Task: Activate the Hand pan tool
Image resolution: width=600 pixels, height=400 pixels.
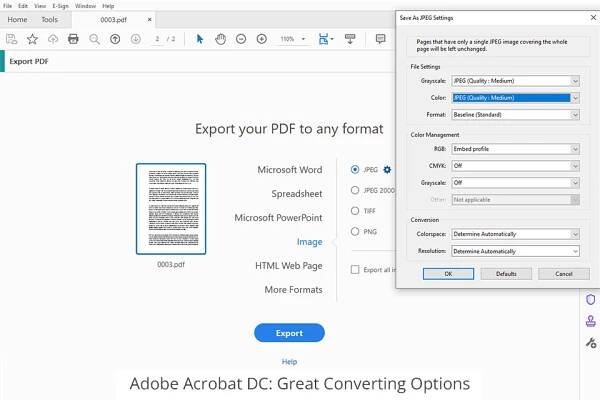Action: pos(220,39)
